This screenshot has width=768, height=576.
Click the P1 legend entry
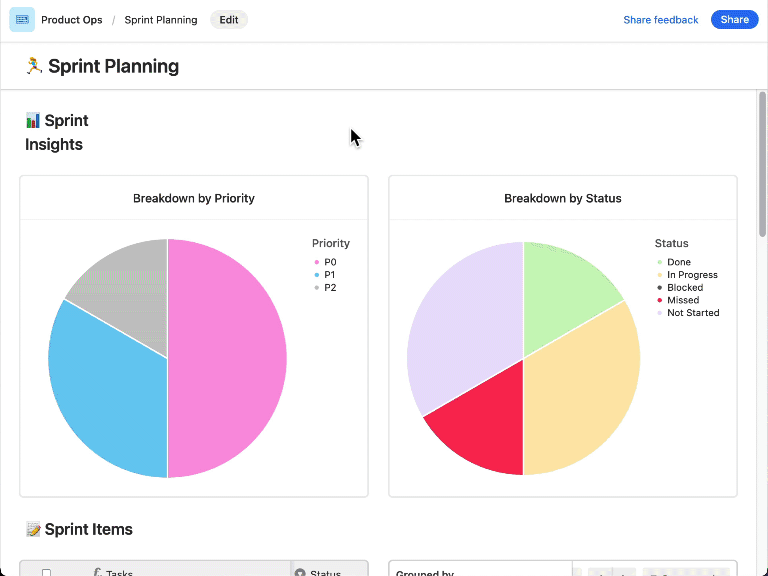coord(325,275)
